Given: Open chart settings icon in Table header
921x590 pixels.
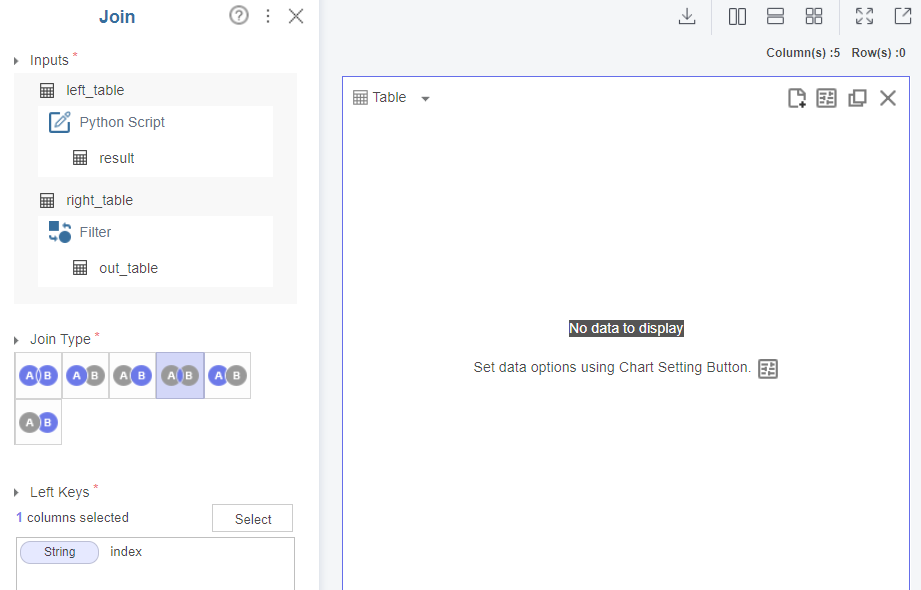Looking at the screenshot, I should pyautogui.click(x=826, y=98).
